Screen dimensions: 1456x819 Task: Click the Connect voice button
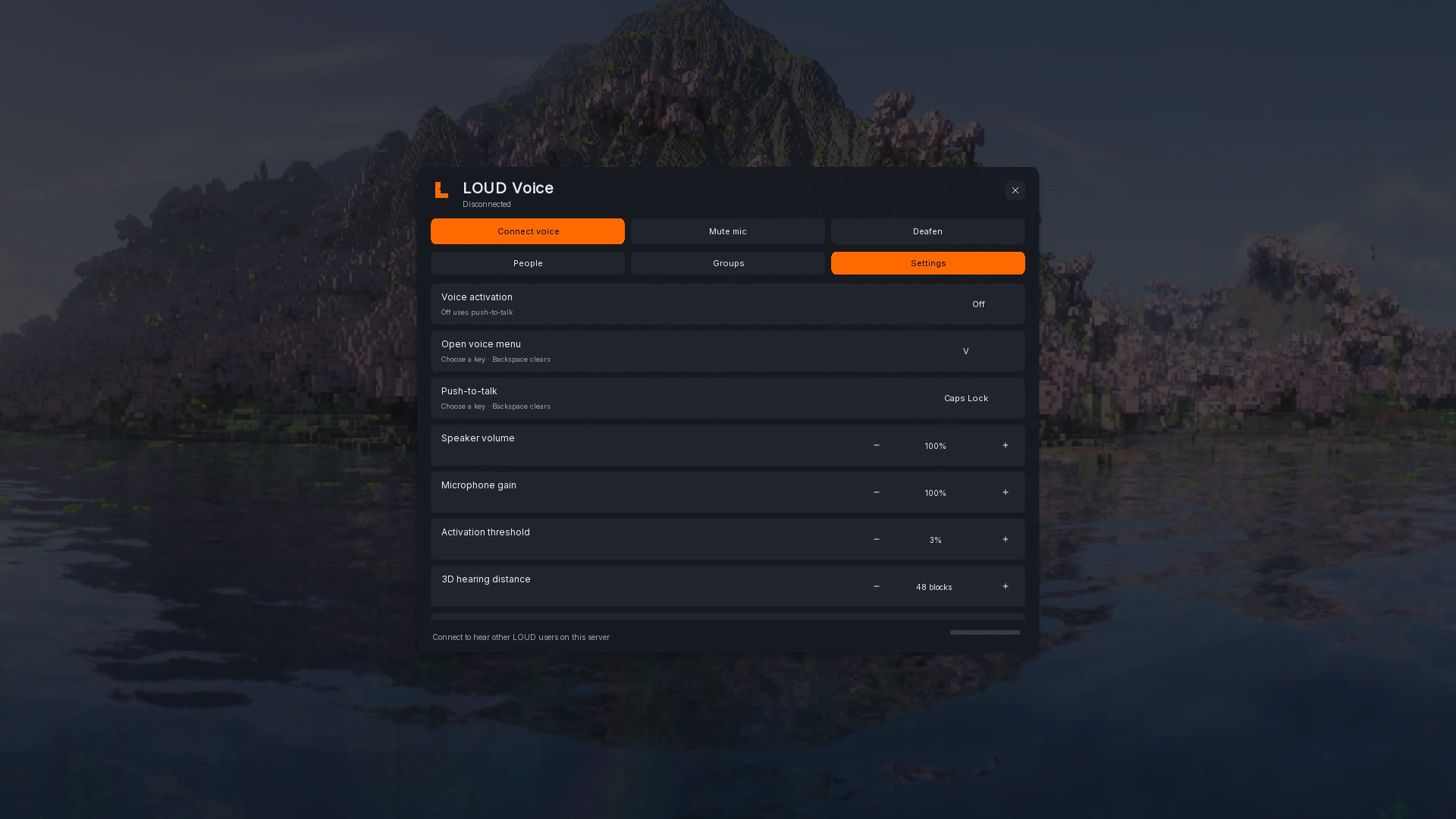point(528,231)
